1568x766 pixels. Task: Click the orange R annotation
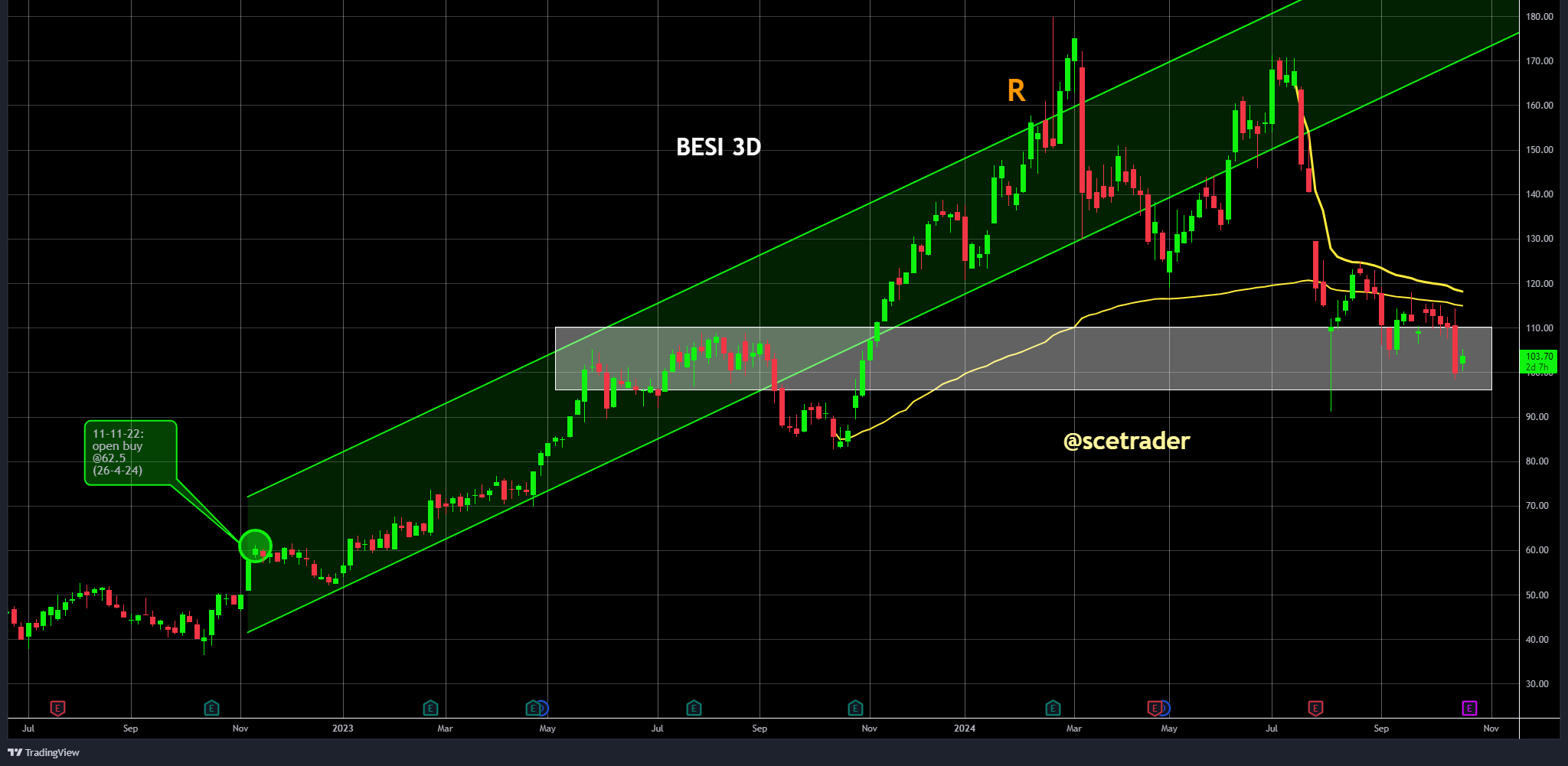point(1016,90)
